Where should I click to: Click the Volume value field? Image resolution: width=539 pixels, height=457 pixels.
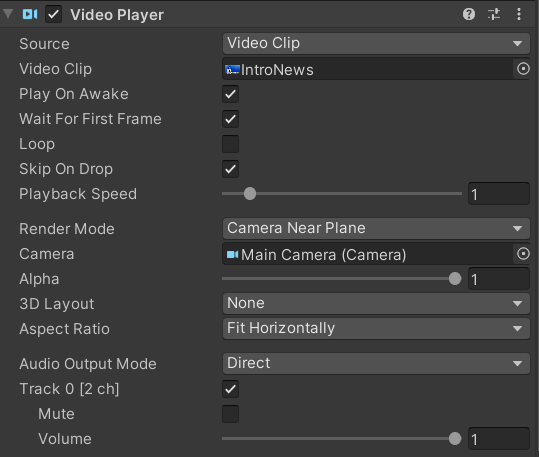(499, 439)
